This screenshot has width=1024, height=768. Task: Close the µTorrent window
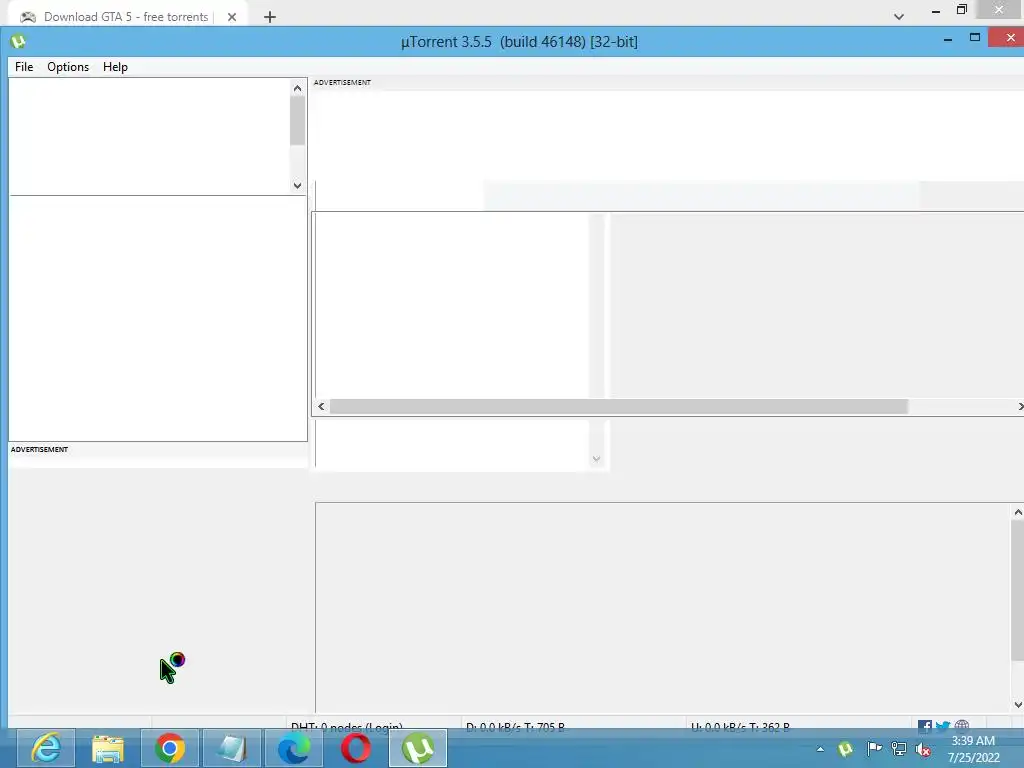tap(1009, 38)
